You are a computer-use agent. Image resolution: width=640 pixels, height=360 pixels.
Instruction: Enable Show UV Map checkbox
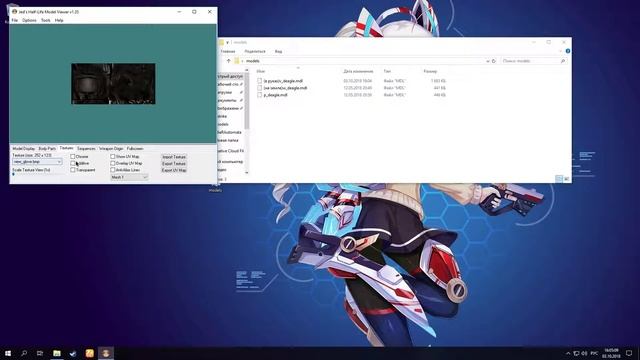[x=113, y=157]
